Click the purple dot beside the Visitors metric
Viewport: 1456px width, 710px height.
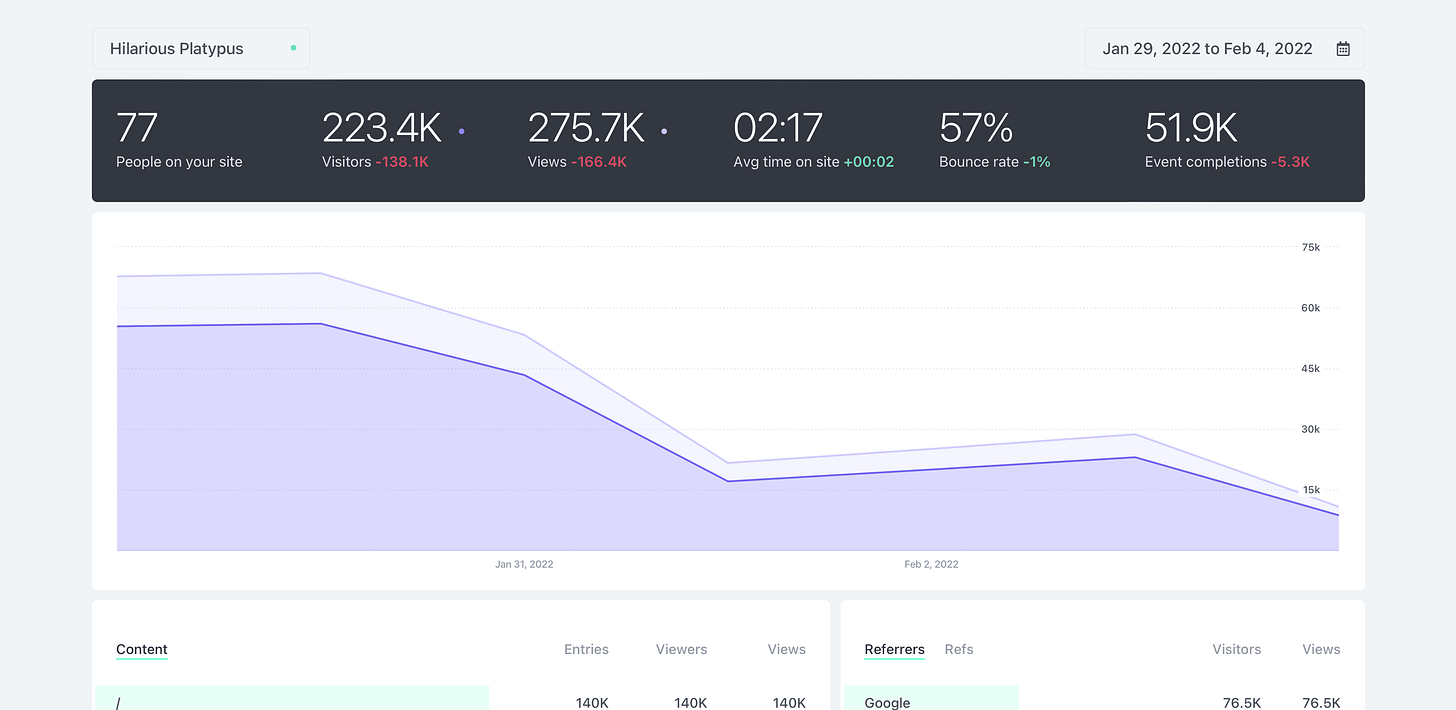[461, 130]
